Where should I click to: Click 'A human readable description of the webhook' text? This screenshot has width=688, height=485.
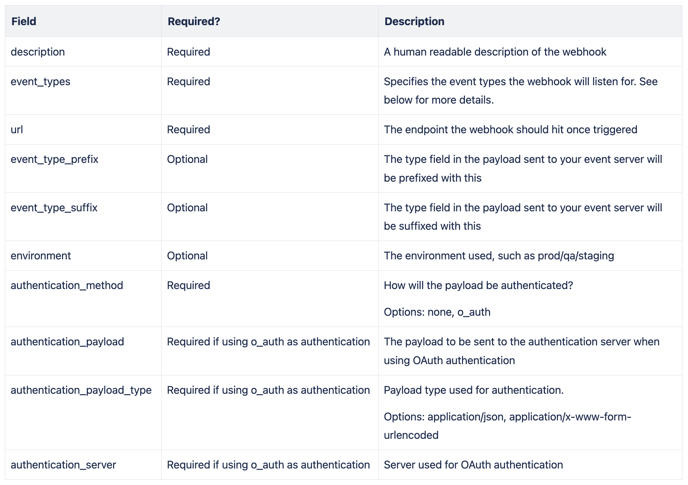coord(495,52)
